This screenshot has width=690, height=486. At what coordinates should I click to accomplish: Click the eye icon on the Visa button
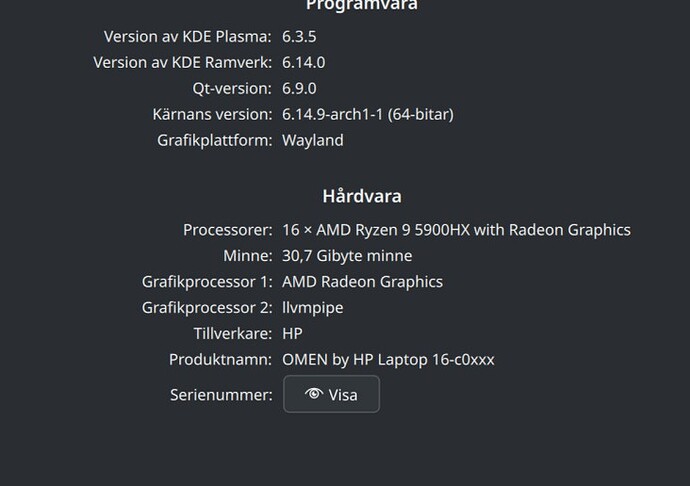tap(314, 394)
